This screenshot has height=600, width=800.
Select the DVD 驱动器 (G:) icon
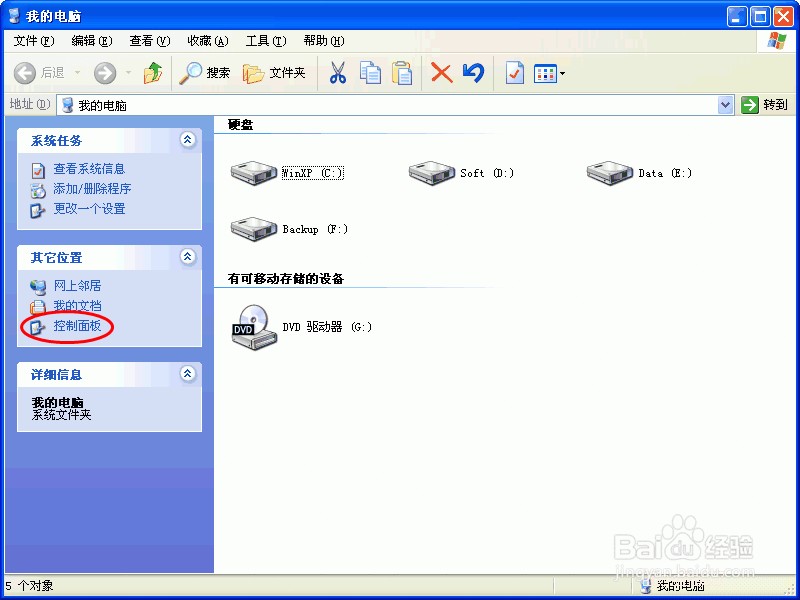tap(254, 327)
